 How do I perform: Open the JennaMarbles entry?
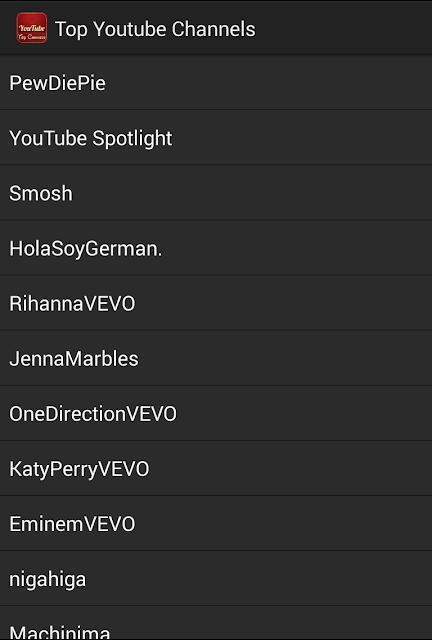click(x=216, y=358)
